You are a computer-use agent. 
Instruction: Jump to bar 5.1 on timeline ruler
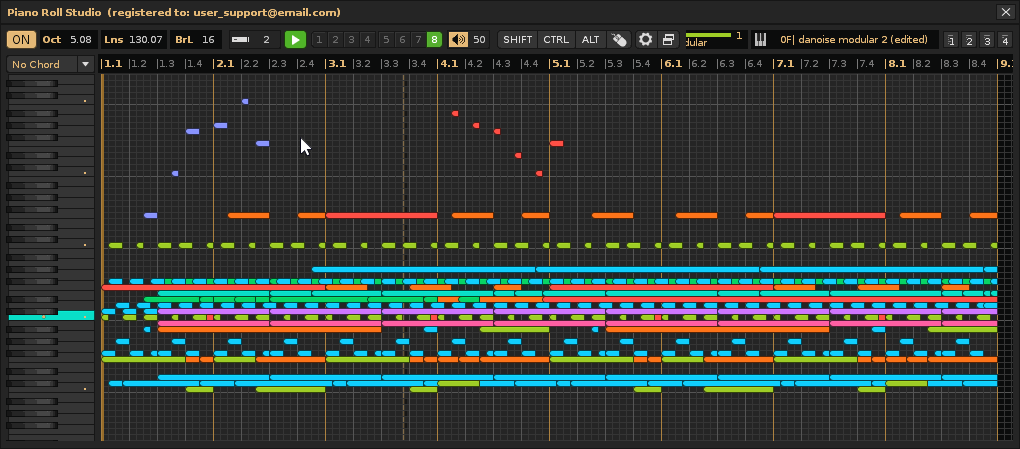click(x=560, y=63)
